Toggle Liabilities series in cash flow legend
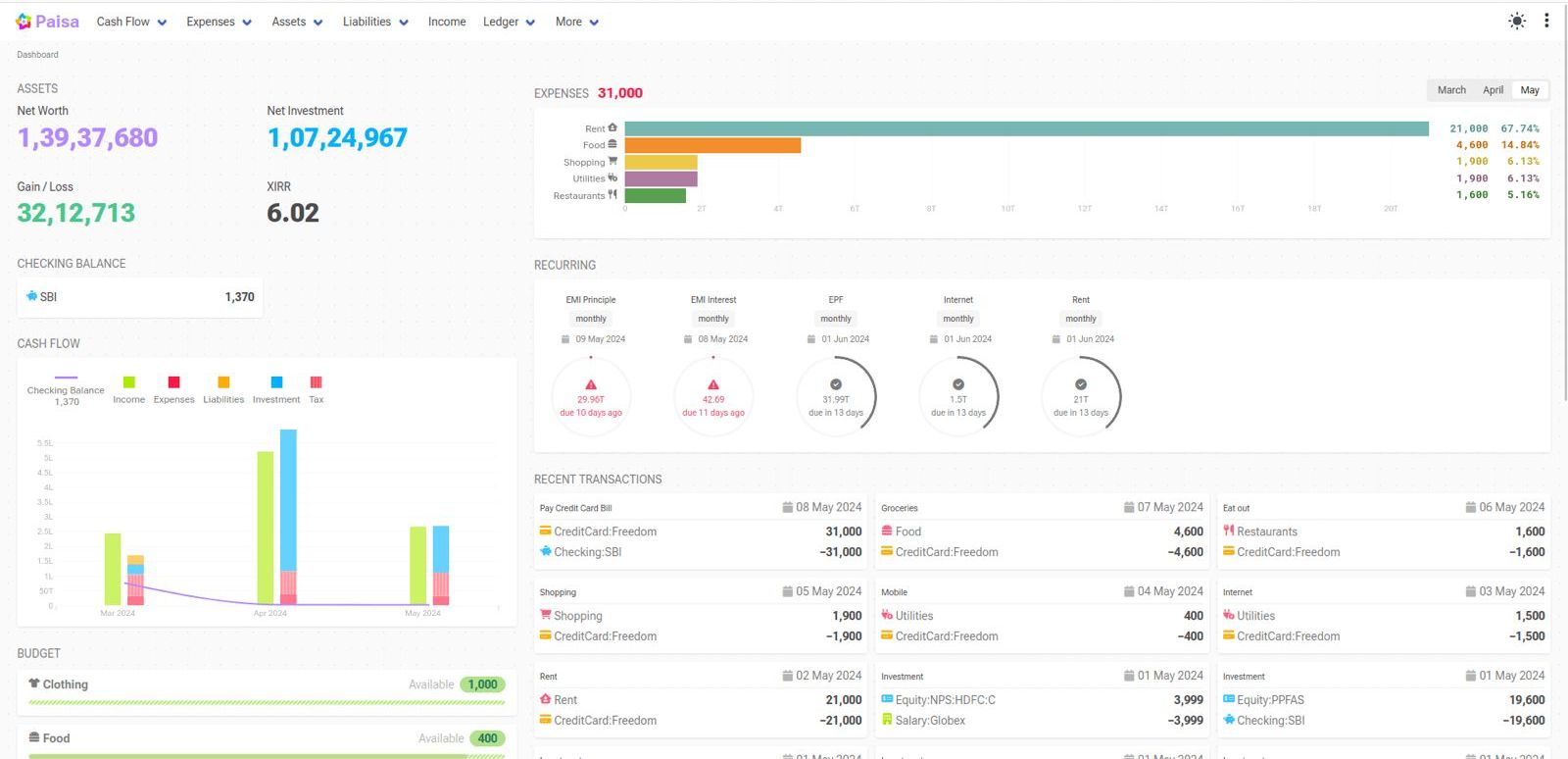 (223, 389)
